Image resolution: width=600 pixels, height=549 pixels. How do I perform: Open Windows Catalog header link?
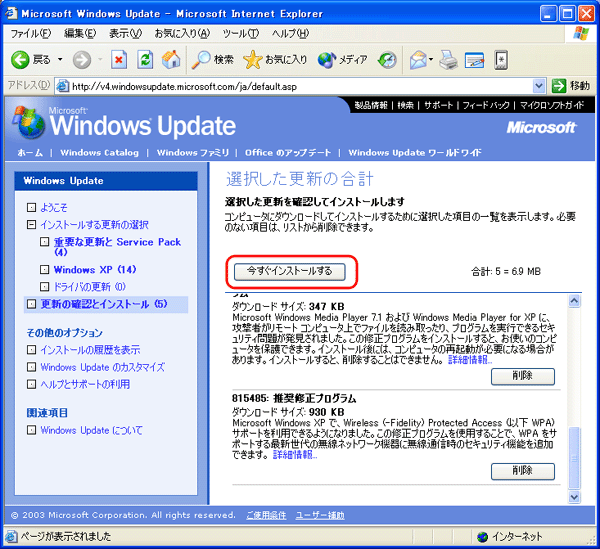pyautogui.click(x=99, y=153)
